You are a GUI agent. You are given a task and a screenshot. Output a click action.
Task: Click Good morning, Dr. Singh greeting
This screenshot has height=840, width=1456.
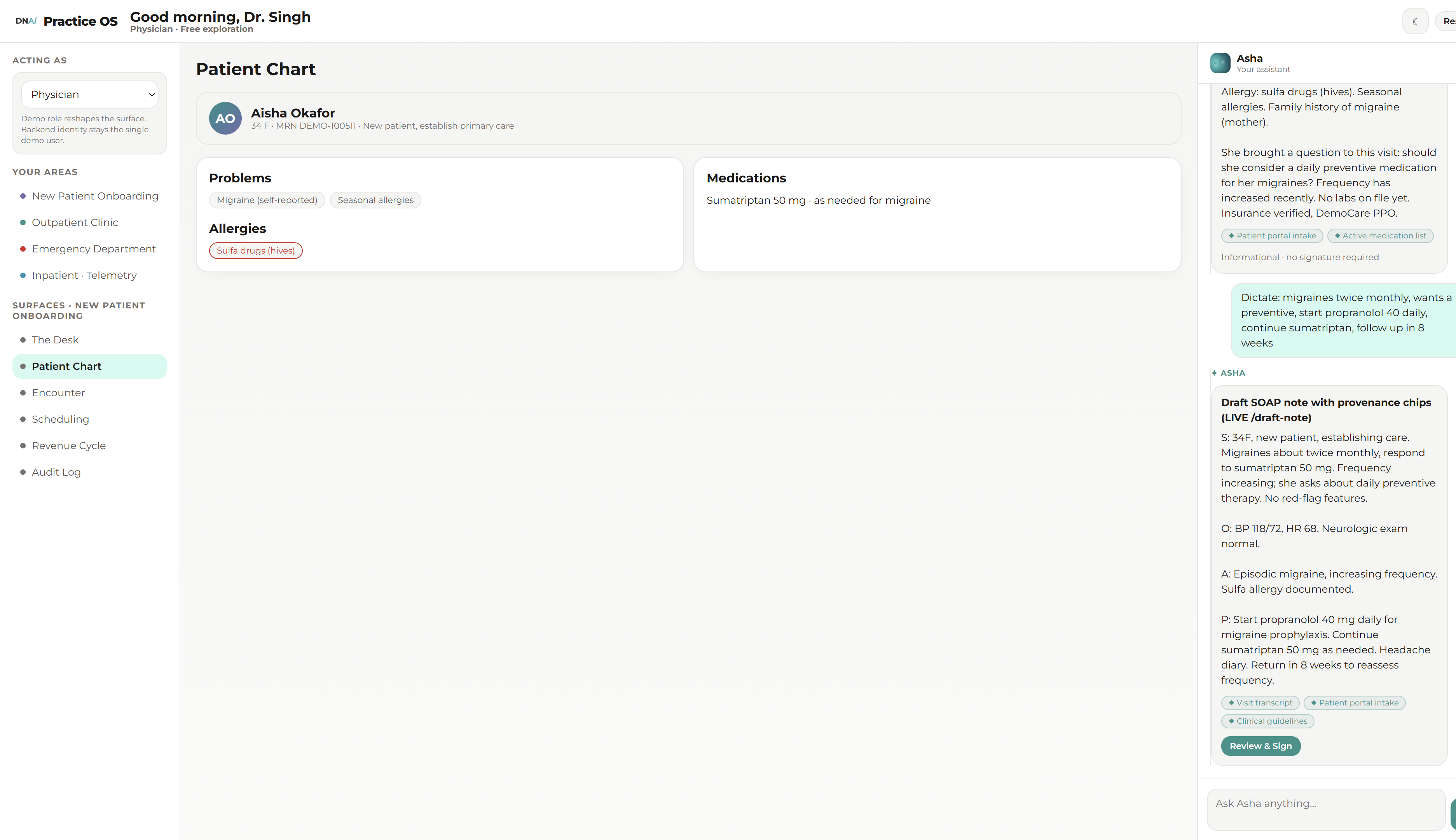tap(220, 17)
